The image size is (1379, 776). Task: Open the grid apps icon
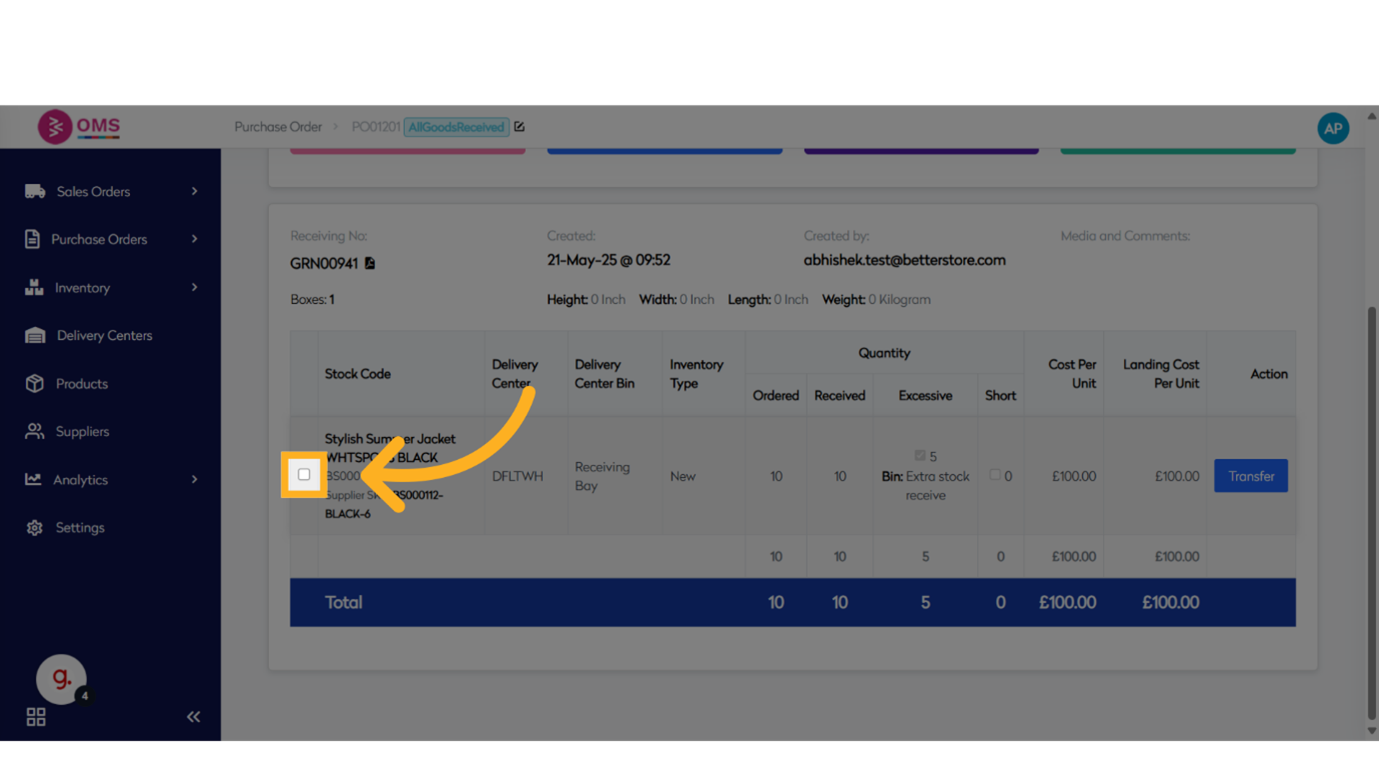[x=36, y=717]
